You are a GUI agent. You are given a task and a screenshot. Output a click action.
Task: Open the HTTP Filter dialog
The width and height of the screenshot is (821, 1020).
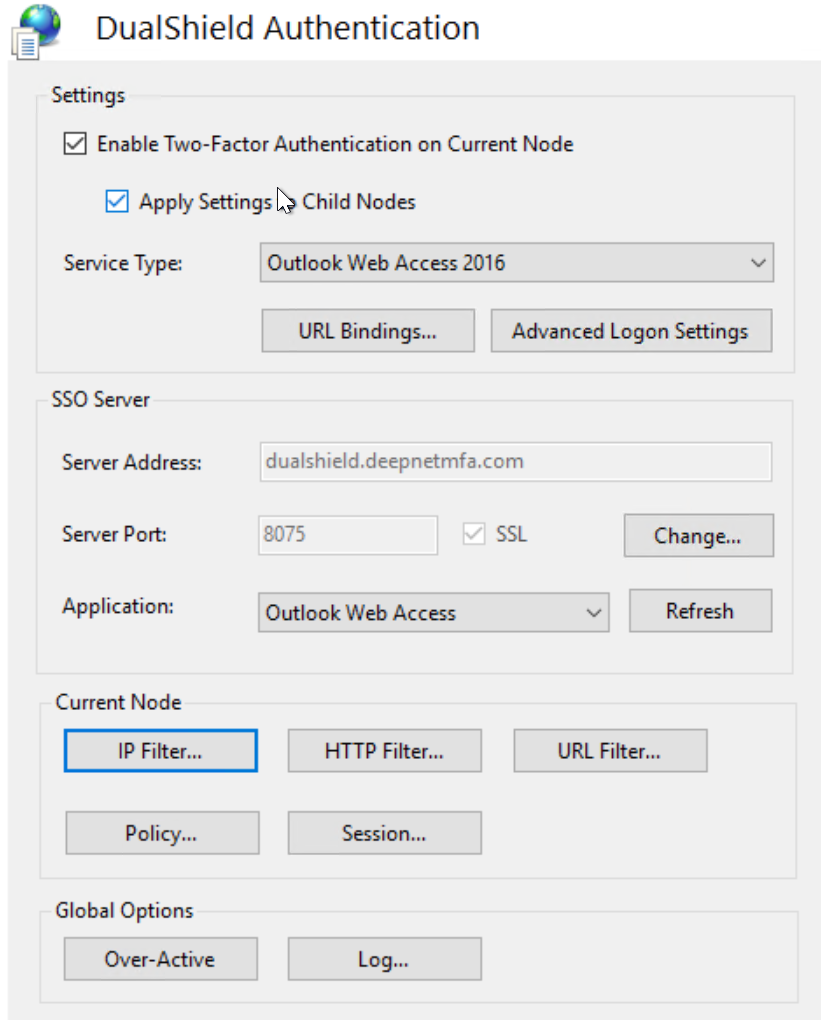[384, 751]
